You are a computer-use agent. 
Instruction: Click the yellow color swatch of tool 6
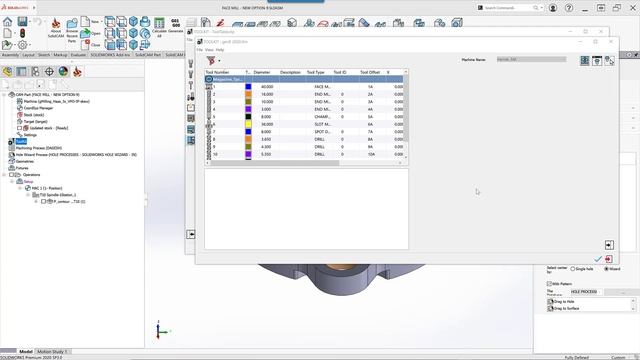pos(248,124)
